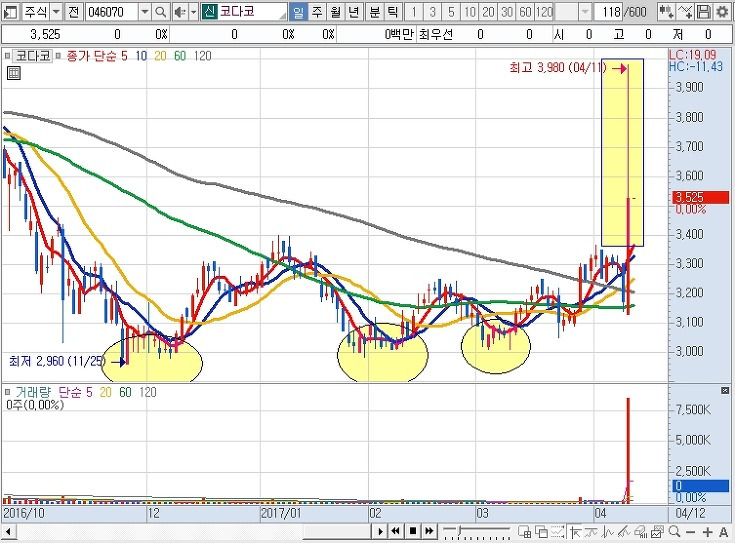Select the 30 interval button
The image size is (735, 543).
(x=507, y=12)
